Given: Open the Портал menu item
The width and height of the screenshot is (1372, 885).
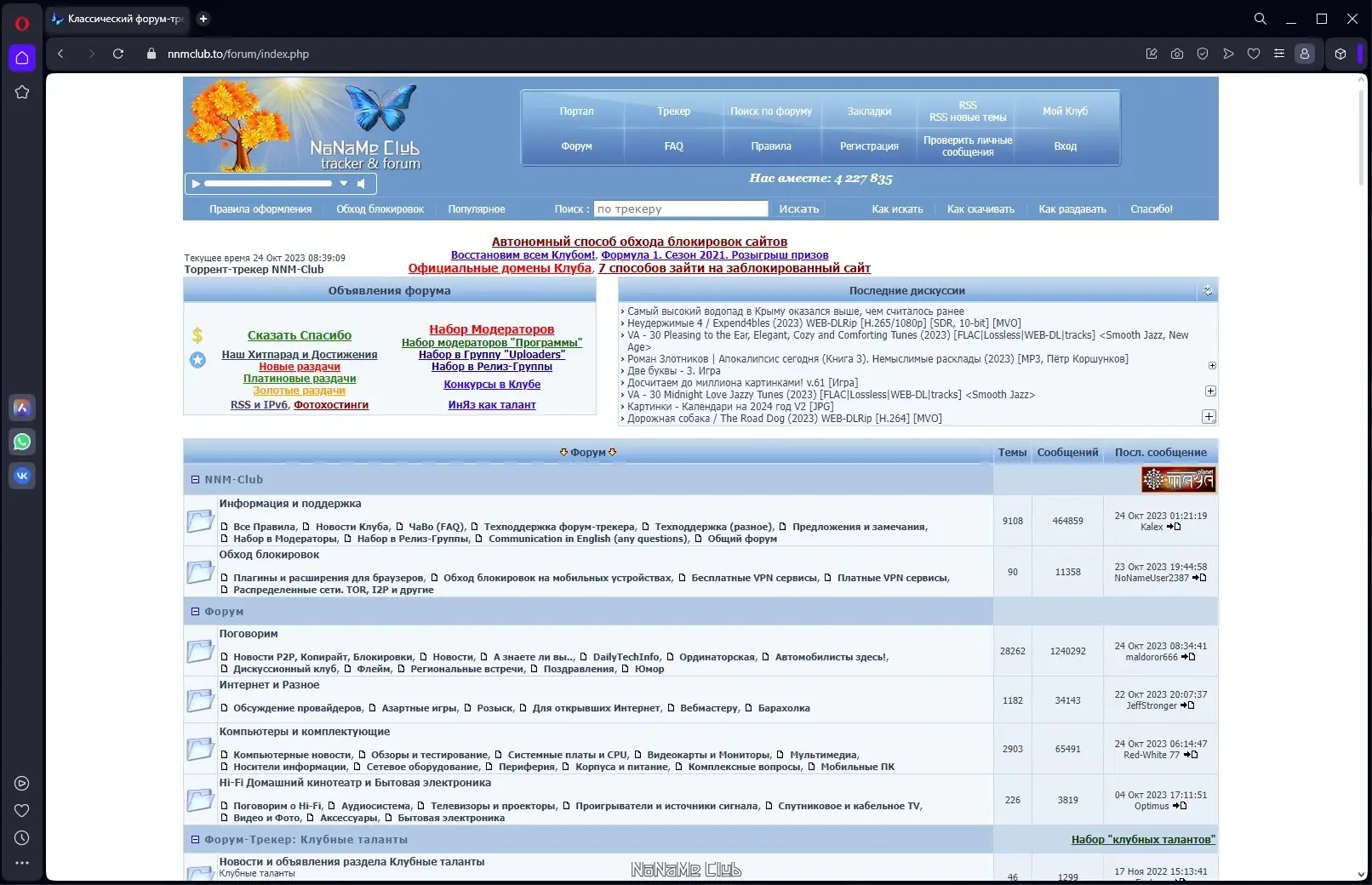Looking at the screenshot, I should pos(576,111).
